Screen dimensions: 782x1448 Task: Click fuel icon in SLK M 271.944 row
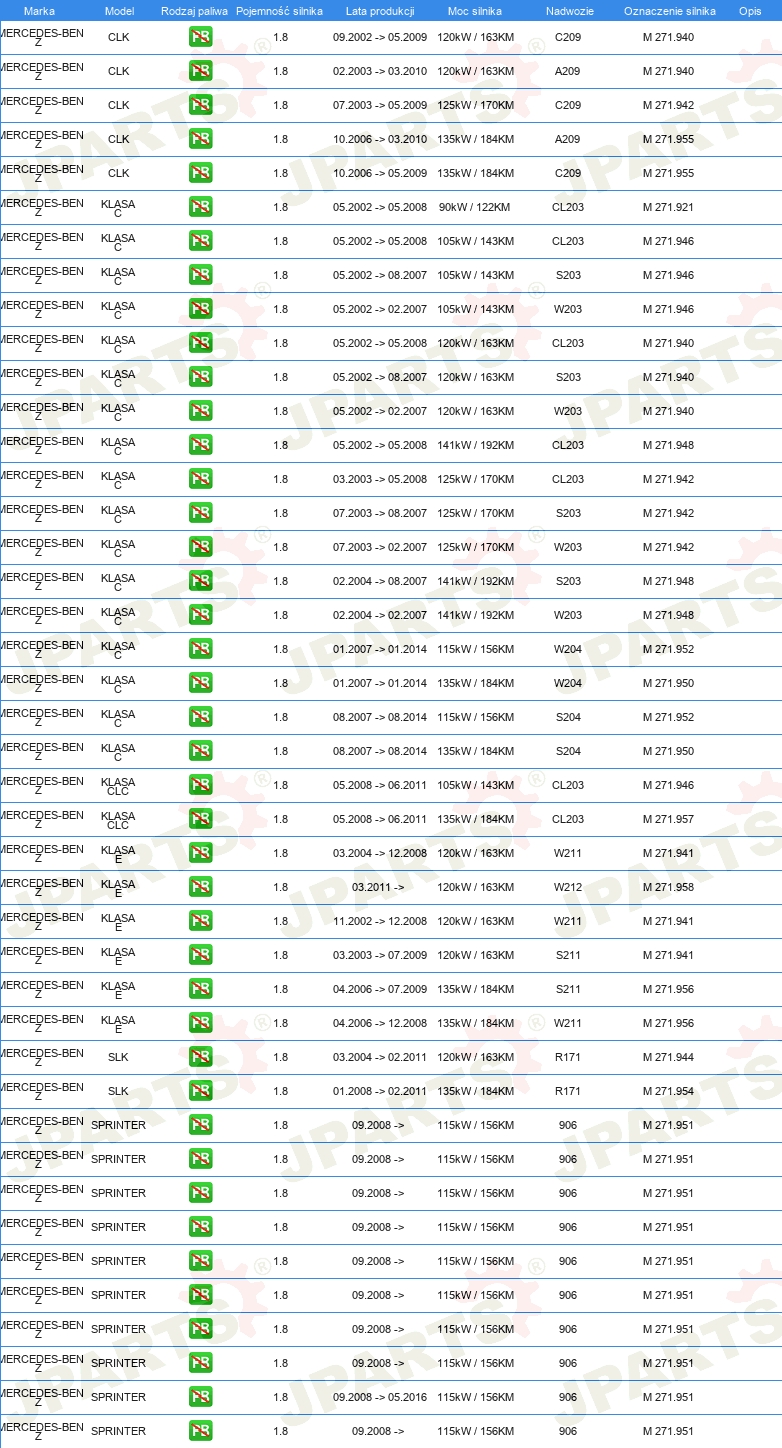pos(200,1057)
